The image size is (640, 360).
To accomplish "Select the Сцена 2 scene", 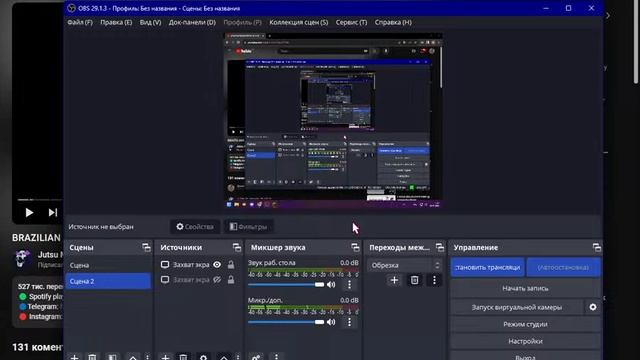I will pos(108,281).
